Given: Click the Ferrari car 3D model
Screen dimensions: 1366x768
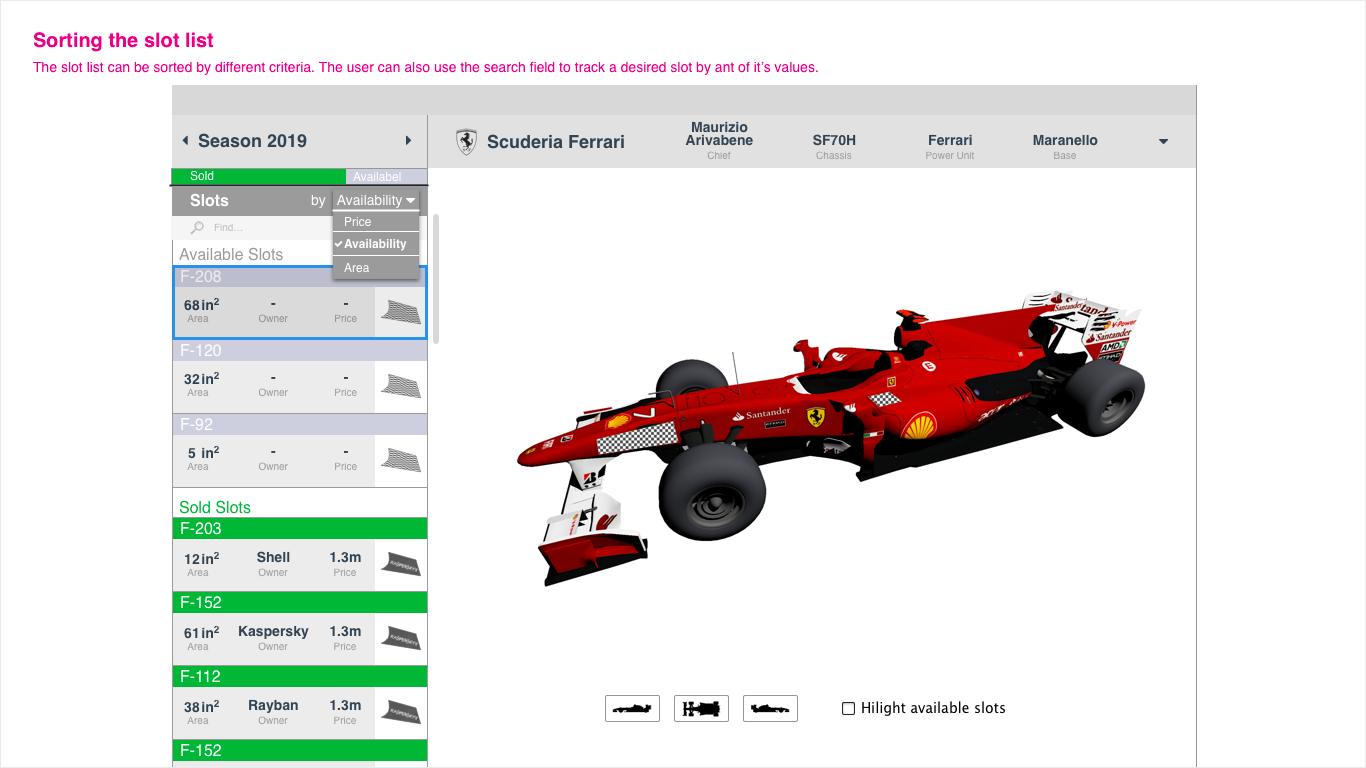Looking at the screenshot, I should pos(830,436).
